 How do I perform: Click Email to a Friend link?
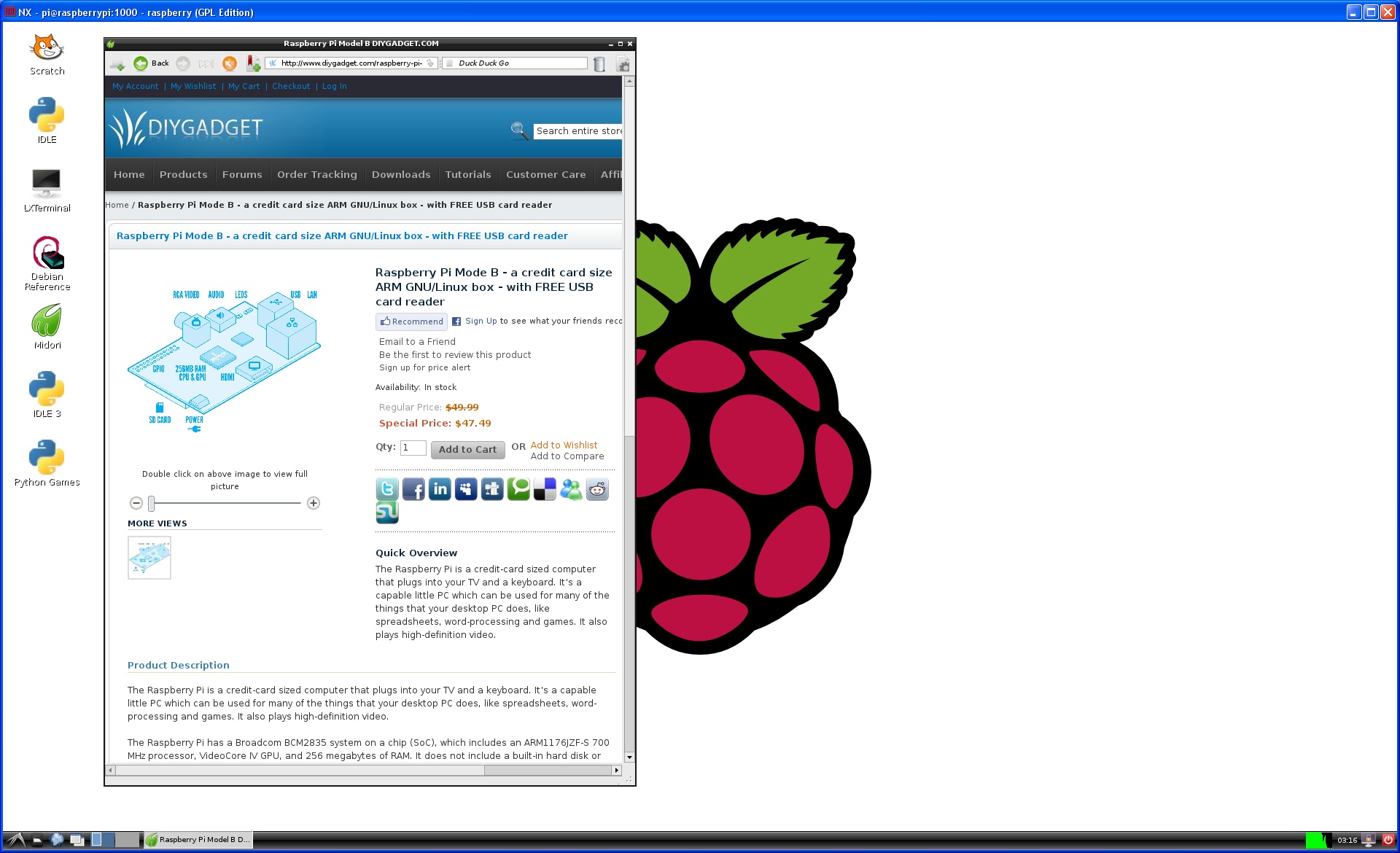pyautogui.click(x=417, y=342)
